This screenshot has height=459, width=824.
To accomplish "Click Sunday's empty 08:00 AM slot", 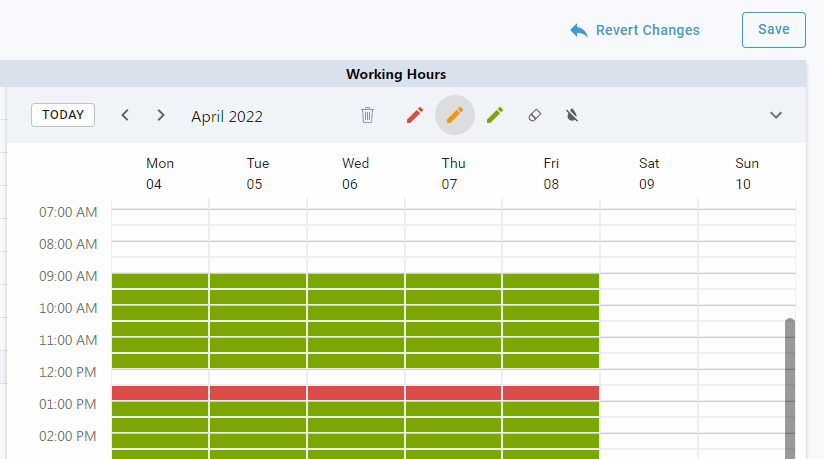I will [x=746, y=249].
